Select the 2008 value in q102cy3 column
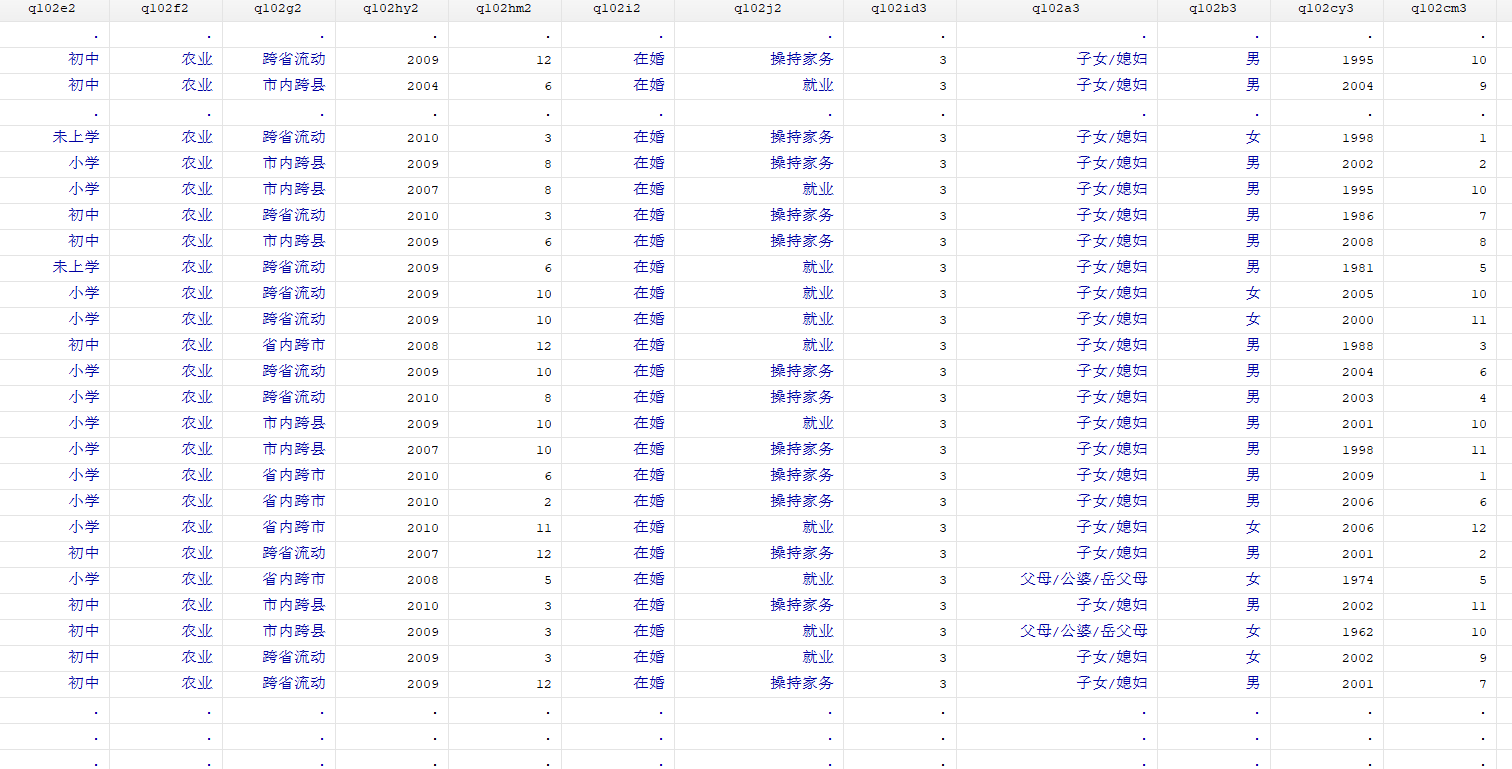 [x=1358, y=242]
